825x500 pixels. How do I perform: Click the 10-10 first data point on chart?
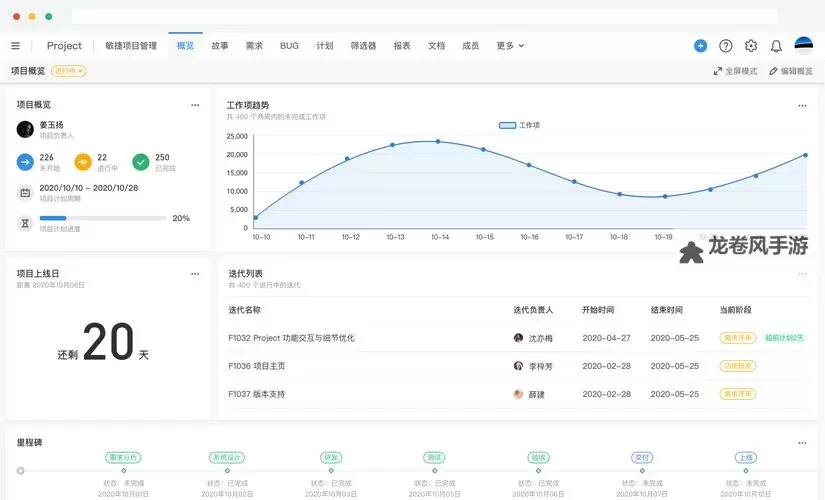256,217
